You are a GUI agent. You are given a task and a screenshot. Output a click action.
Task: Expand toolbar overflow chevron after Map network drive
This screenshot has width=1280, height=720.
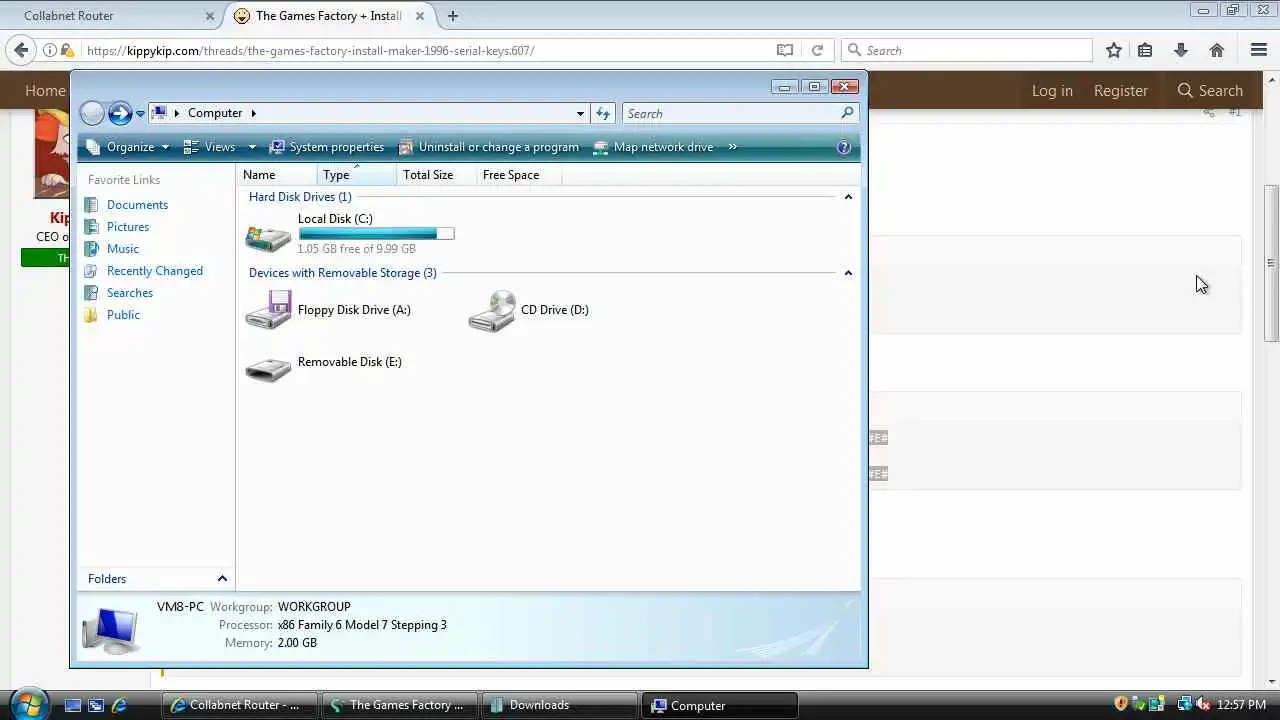(732, 147)
